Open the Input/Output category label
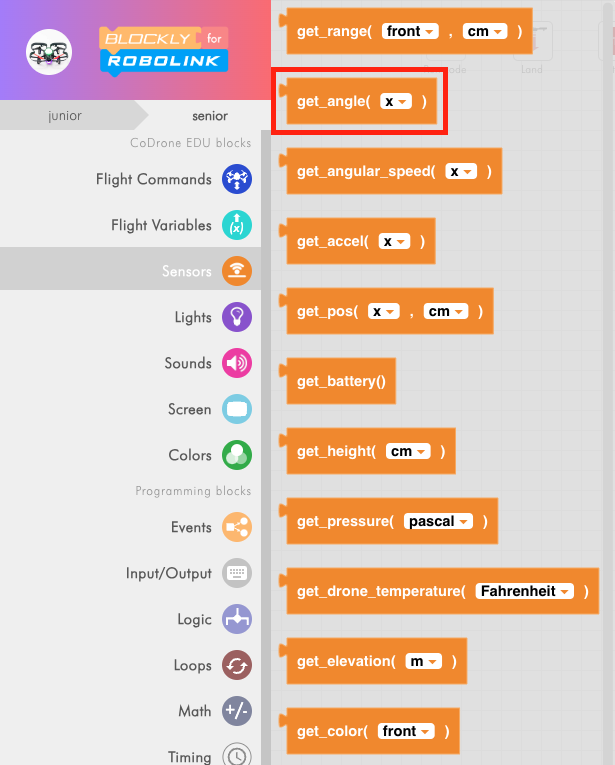The image size is (615, 765). click(168, 573)
